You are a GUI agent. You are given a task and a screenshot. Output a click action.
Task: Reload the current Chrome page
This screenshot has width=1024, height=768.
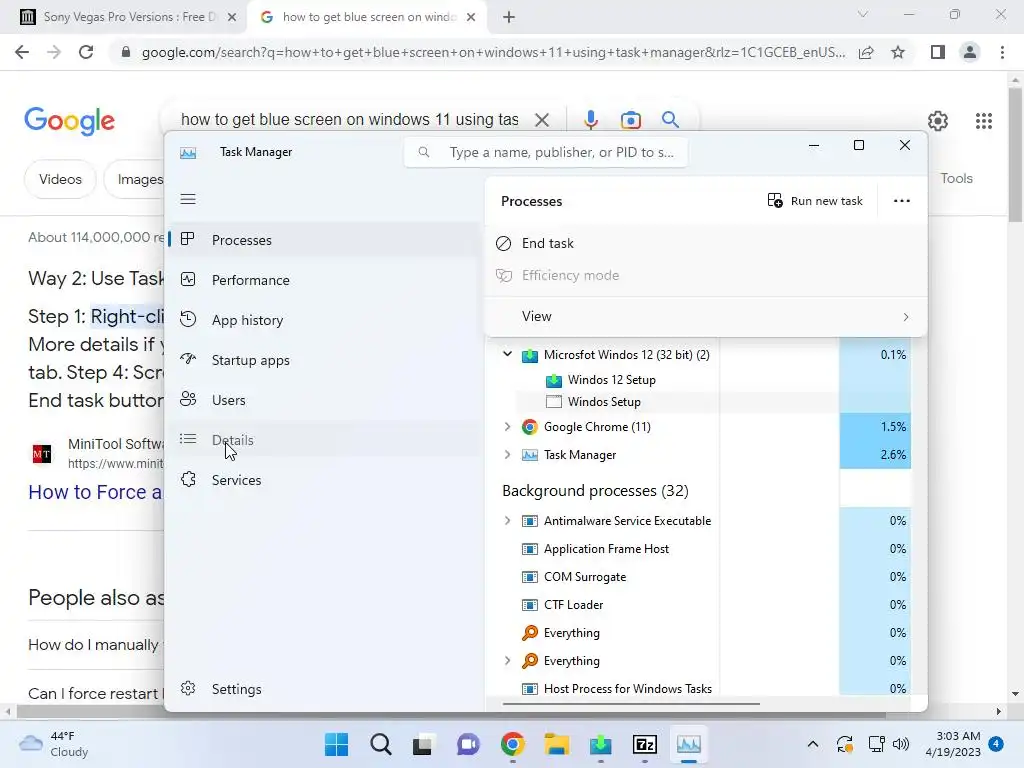click(x=86, y=52)
